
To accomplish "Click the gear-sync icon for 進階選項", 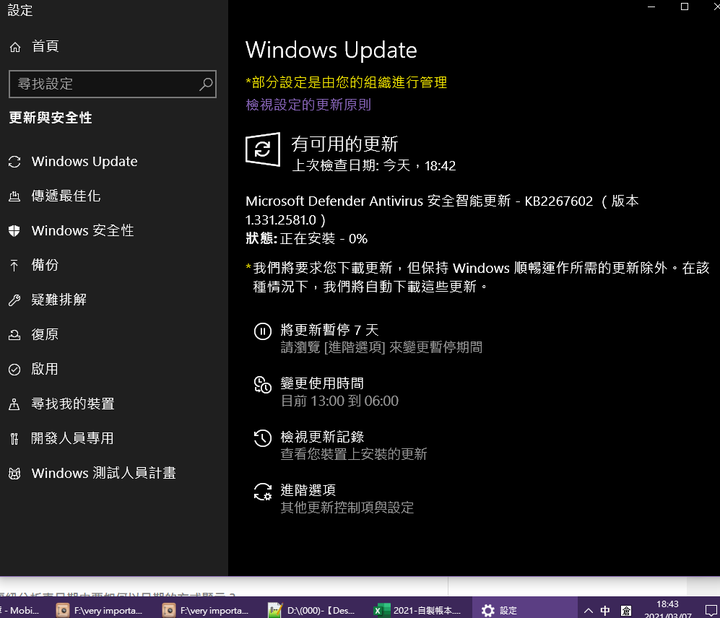I will pos(263,492).
